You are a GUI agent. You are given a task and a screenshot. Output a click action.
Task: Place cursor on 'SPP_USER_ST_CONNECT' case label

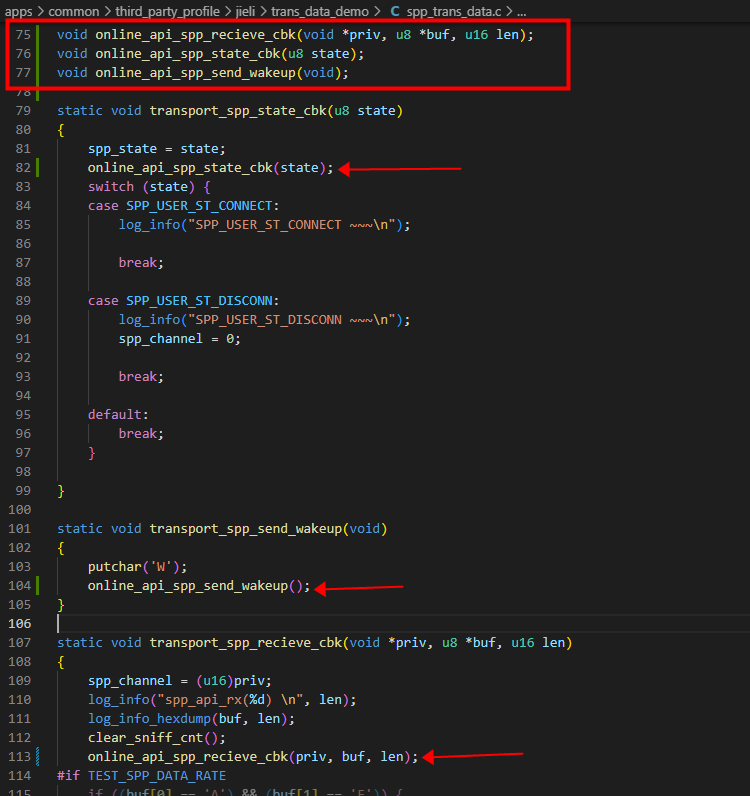click(x=199, y=206)
